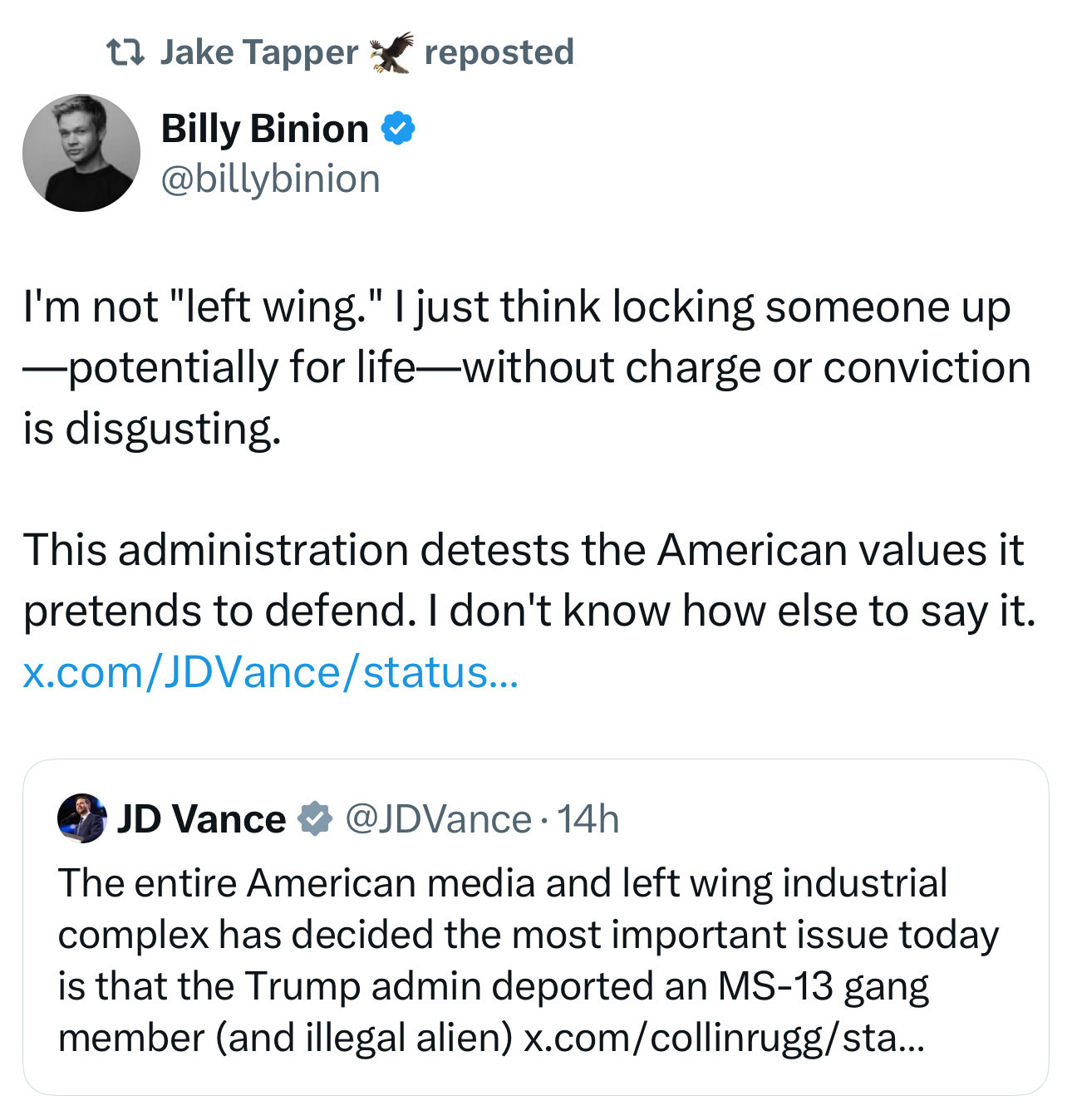
Task: Click the 14h timestamp
Action: (588, 818)
